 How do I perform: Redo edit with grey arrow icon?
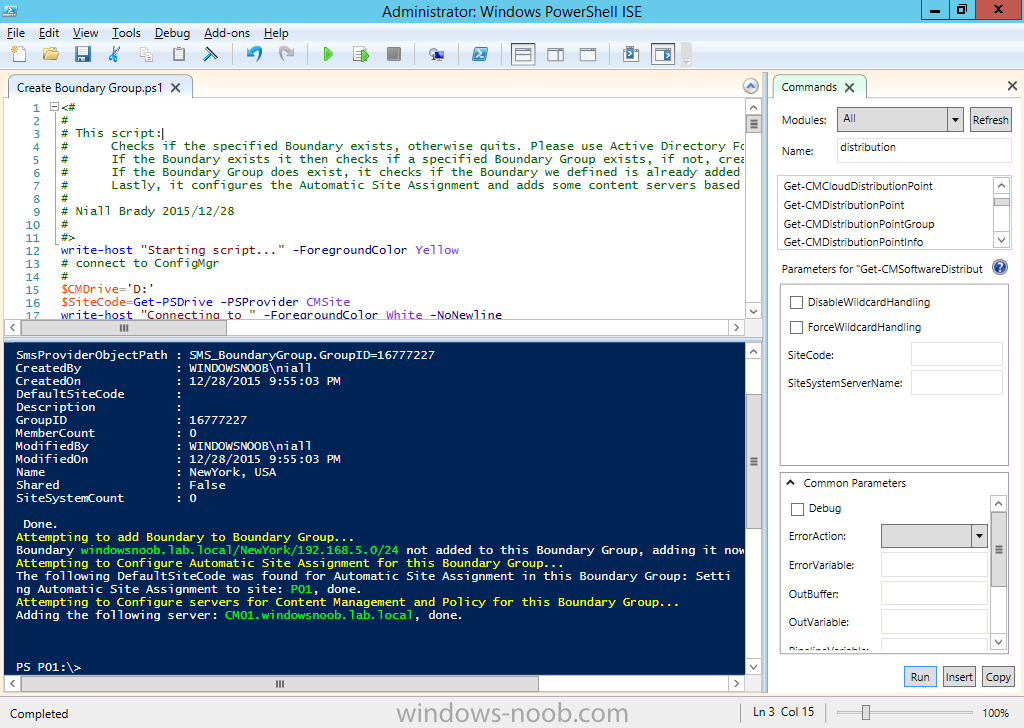(x=286, y=54)
